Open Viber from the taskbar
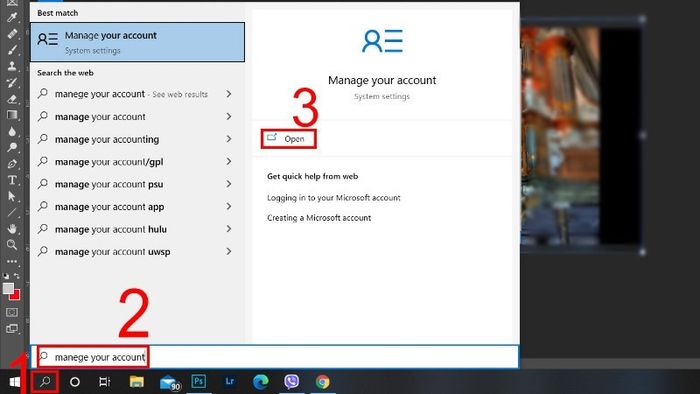This screenshot has width=700, height=394. (x=292, y=382)
